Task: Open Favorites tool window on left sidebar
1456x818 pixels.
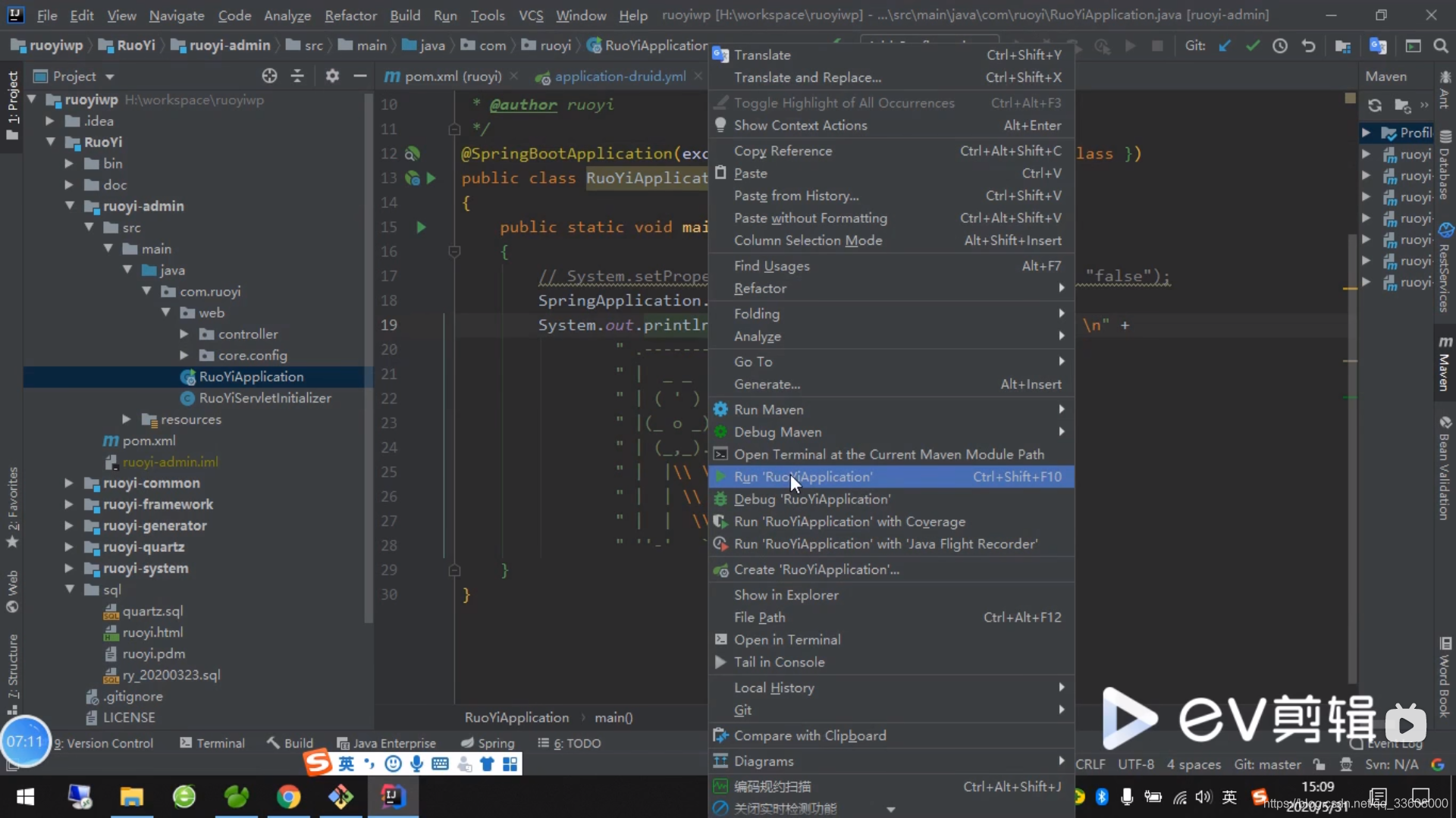Action: coord(13,506)
